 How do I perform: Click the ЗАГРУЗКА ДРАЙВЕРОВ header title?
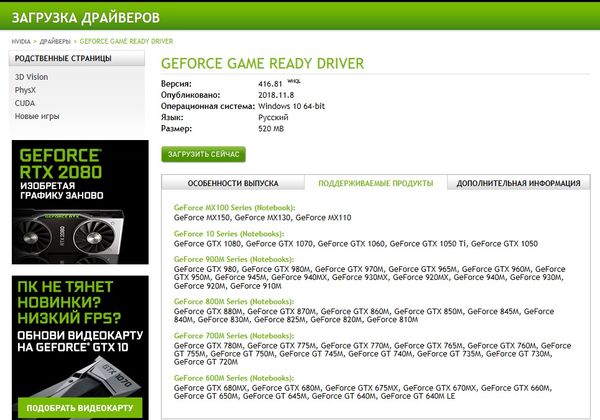86,18
